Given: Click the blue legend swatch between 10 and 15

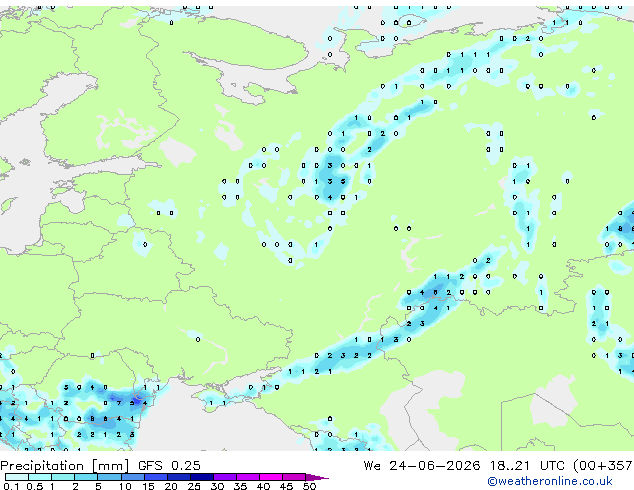Looking at the screenshot, I should (132, 477).
